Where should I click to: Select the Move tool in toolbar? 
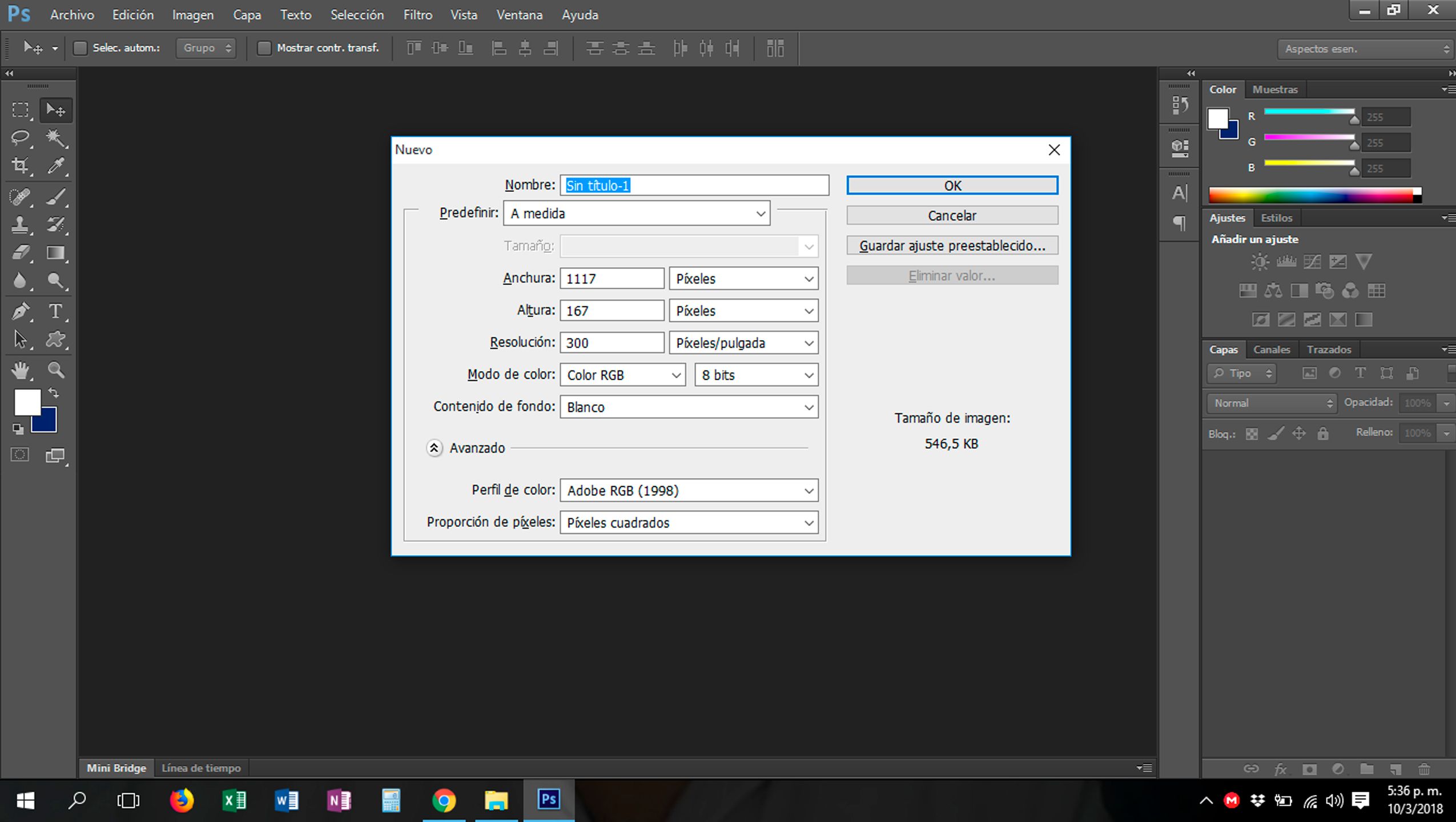pos(56,109)
